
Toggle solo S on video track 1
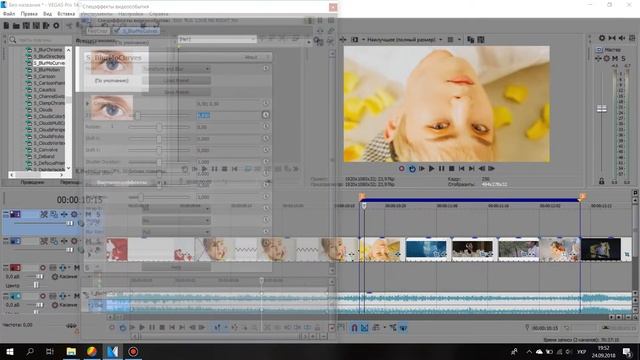click(x=98, y=214)
